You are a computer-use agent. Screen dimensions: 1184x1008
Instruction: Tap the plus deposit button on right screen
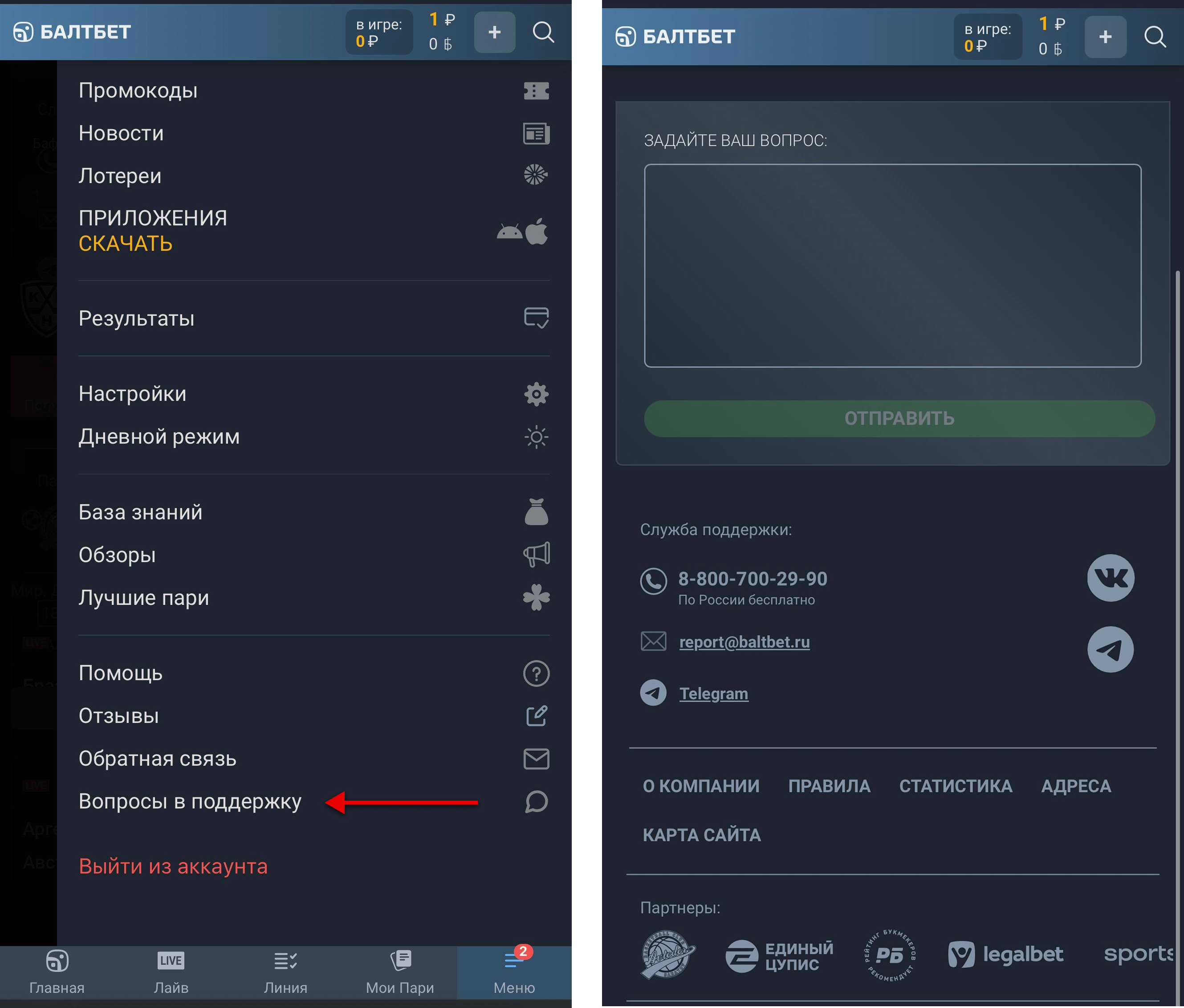point(1105,37)
